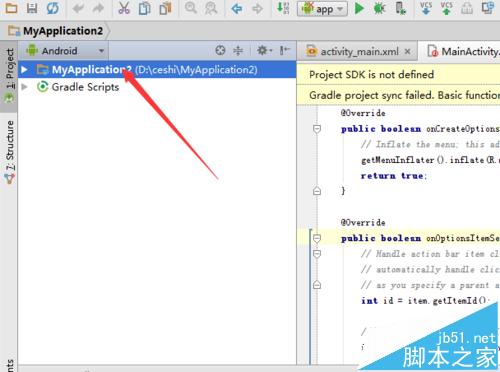This screenshot has height=372, width=500.
Task: Navigate Back with blue left arrow
Action: (237, 8)
